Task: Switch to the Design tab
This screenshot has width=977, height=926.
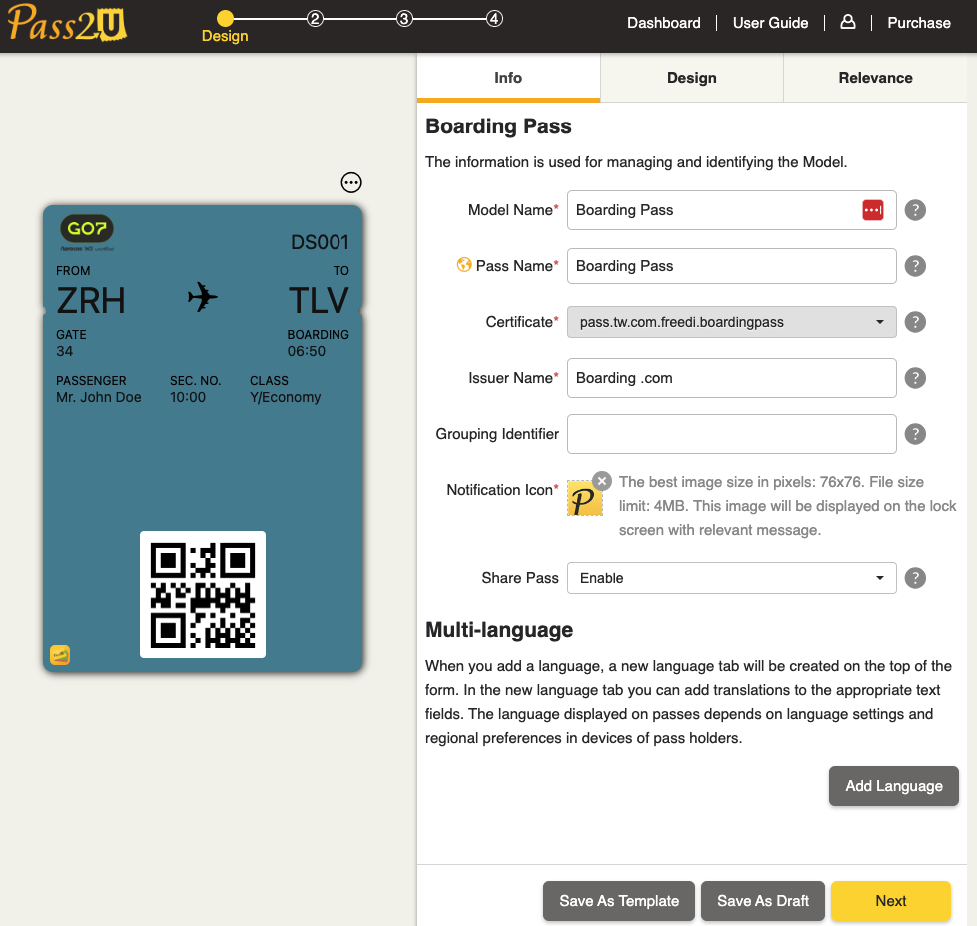Action: 691,77
